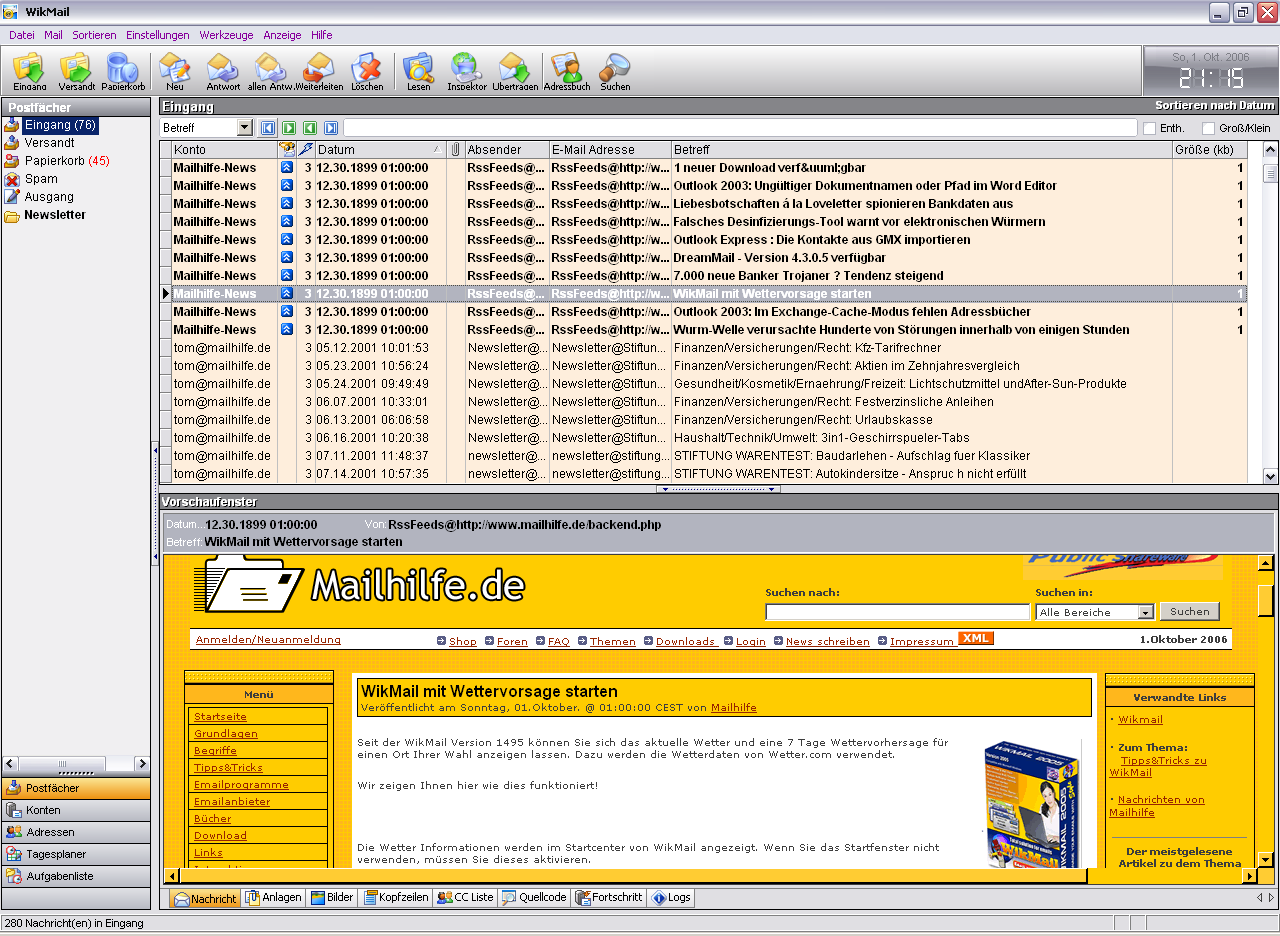Viewport: 1280px width, 936px height.
Task: Switch to the Kopfzeilen tab
Action: pyautogui.click(x=396, y=898)
